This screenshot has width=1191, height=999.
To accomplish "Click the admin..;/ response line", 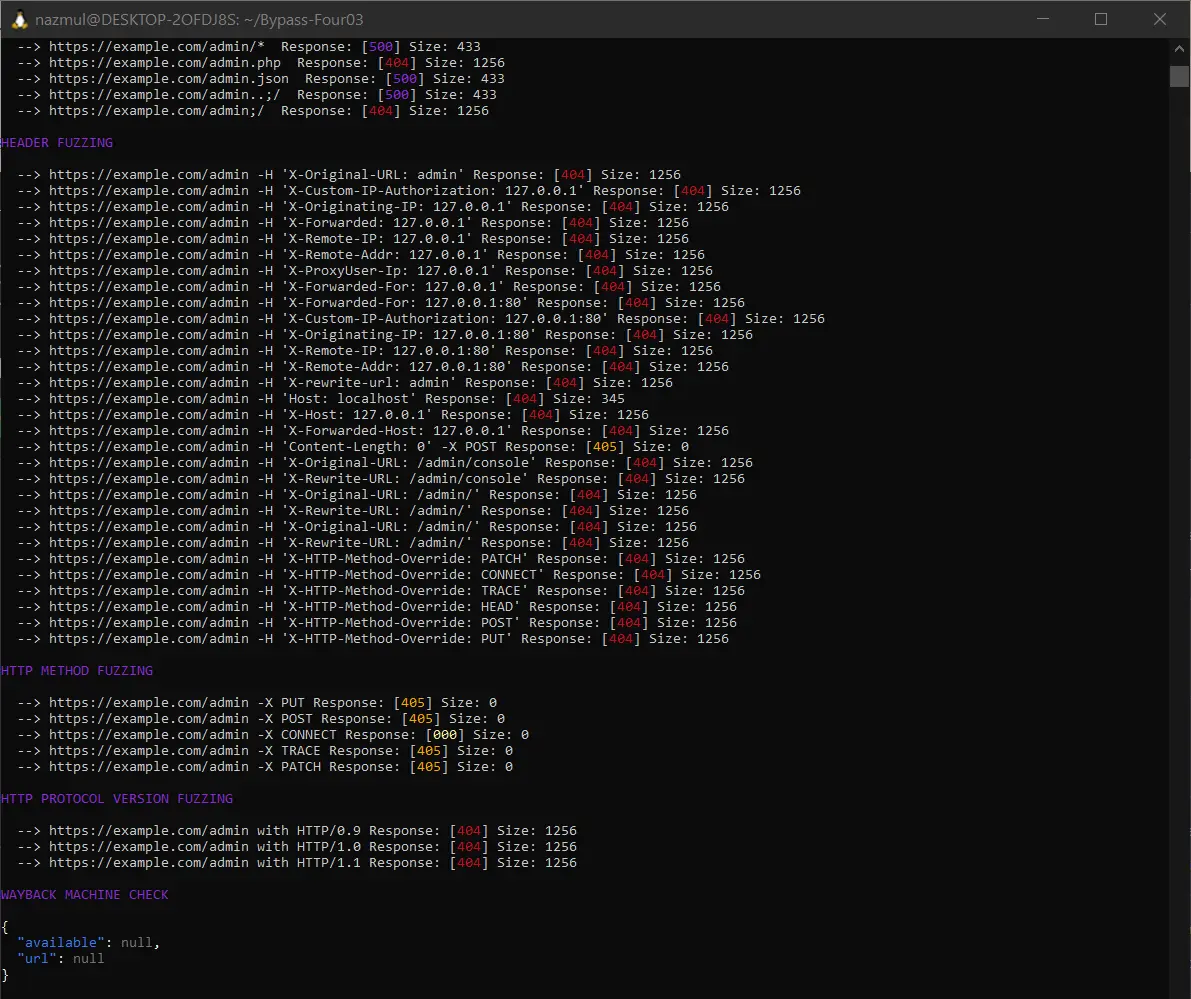I will [x=257, y=95].
